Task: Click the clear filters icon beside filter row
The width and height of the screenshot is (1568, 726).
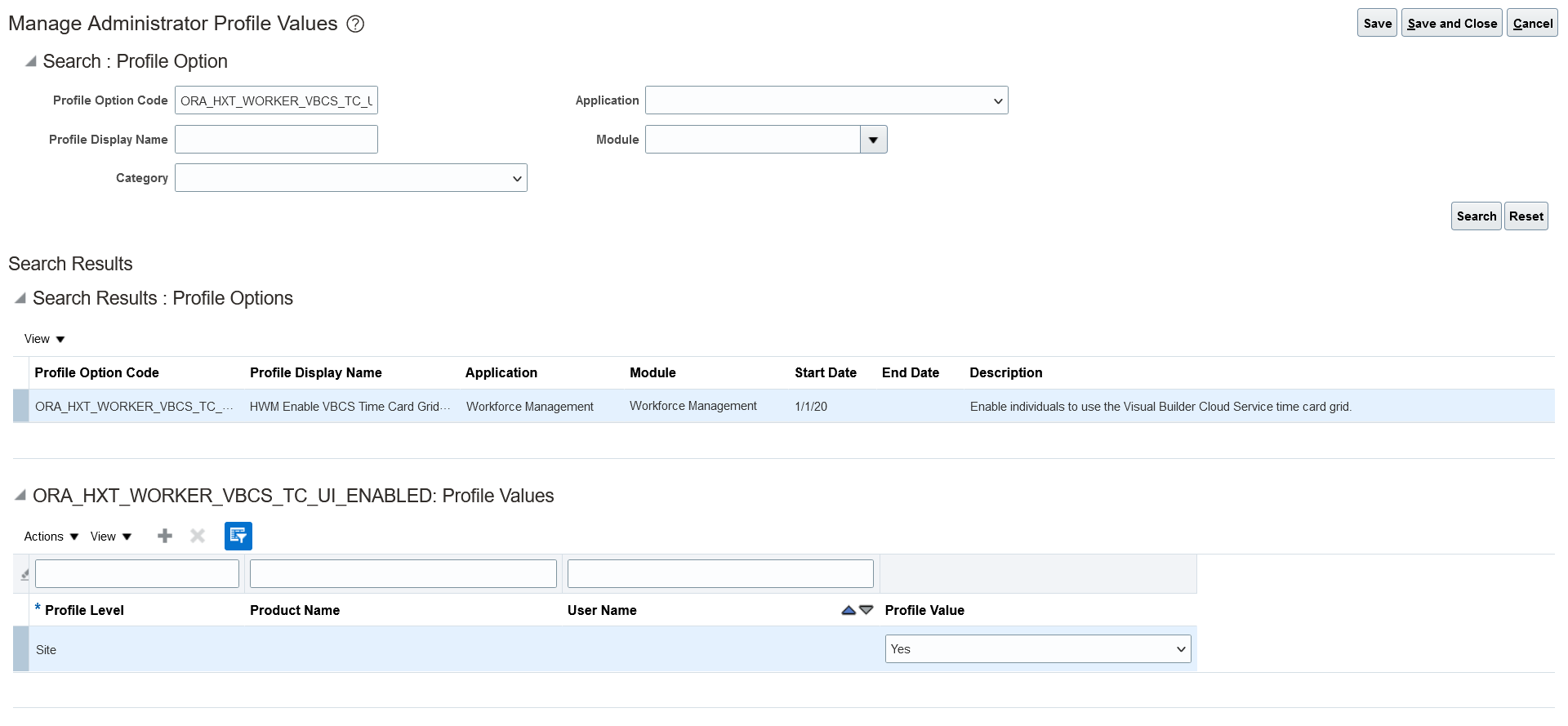Action: 24,574
